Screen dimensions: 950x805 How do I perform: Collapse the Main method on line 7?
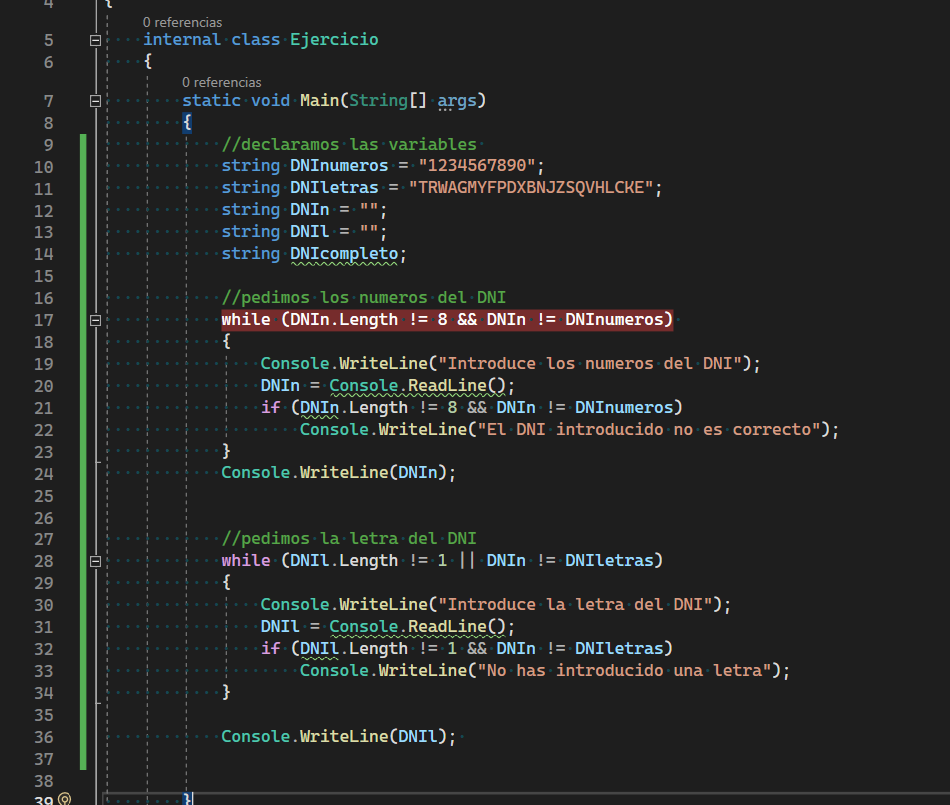95,101
